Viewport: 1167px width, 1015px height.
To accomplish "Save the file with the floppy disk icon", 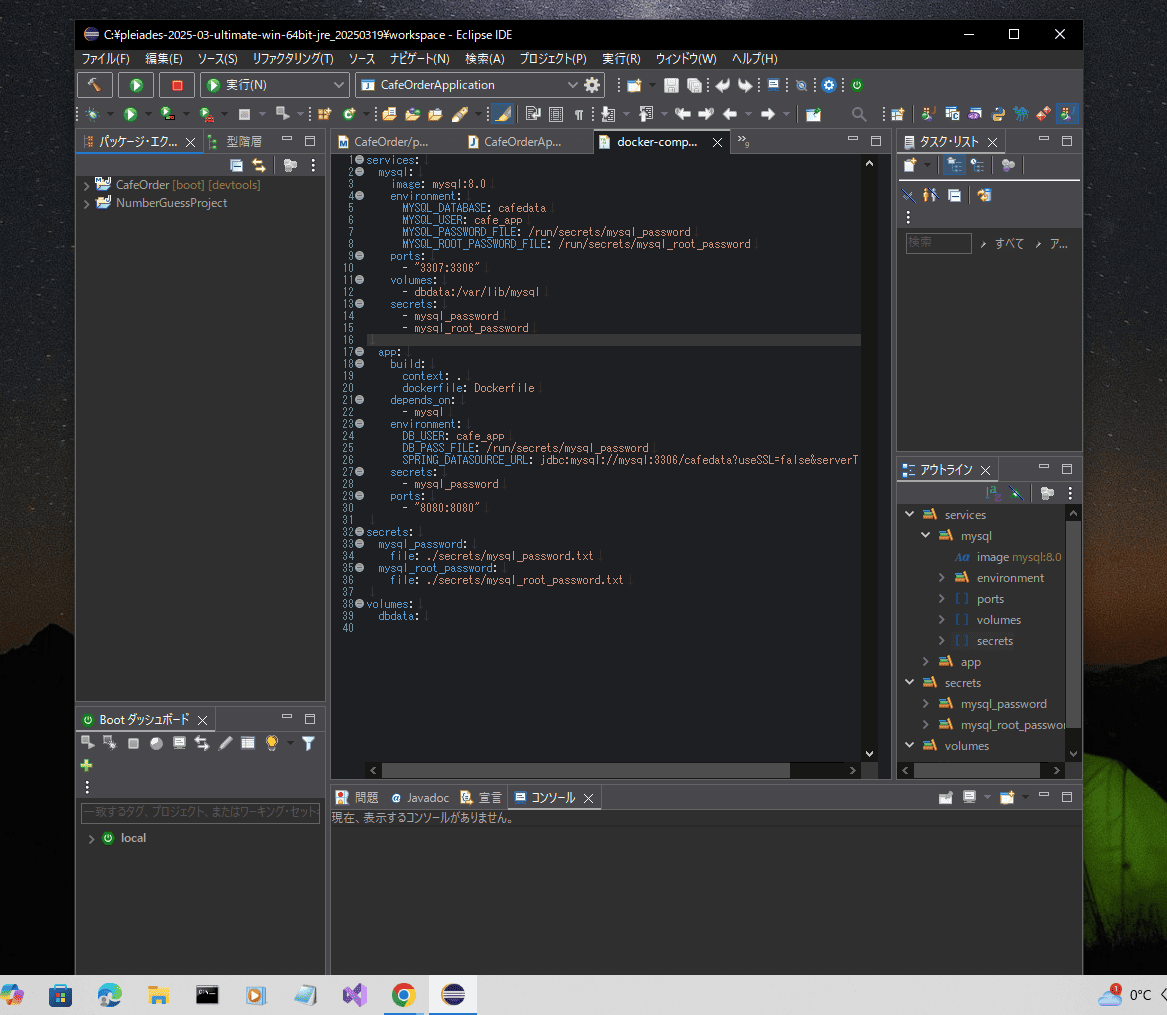I will pos(670,85).
